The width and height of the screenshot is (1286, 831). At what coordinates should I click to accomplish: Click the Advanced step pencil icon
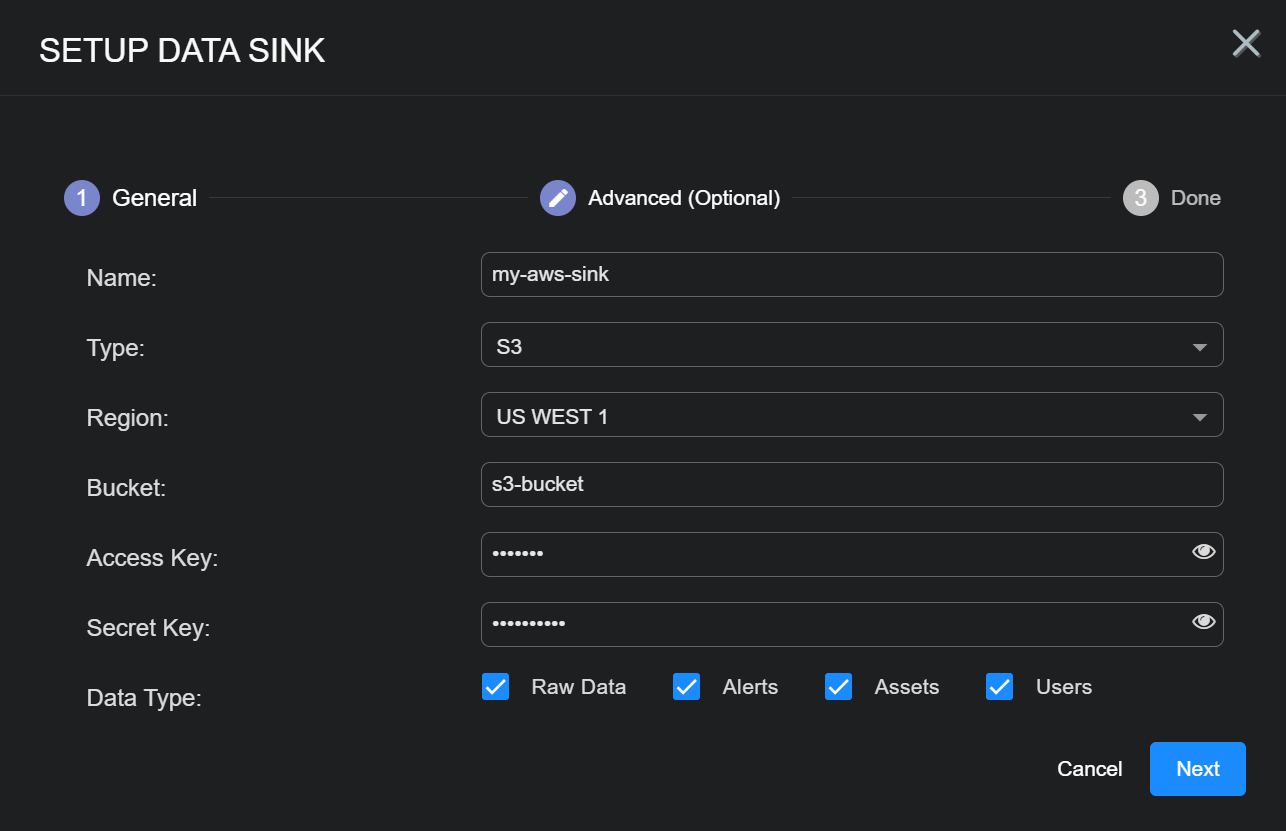click(x=558, y=198)
